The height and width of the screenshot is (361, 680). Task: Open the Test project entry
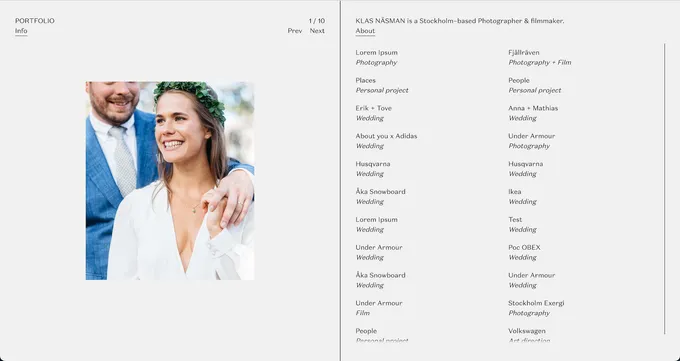pyautogui.click(x=522, y=224)
